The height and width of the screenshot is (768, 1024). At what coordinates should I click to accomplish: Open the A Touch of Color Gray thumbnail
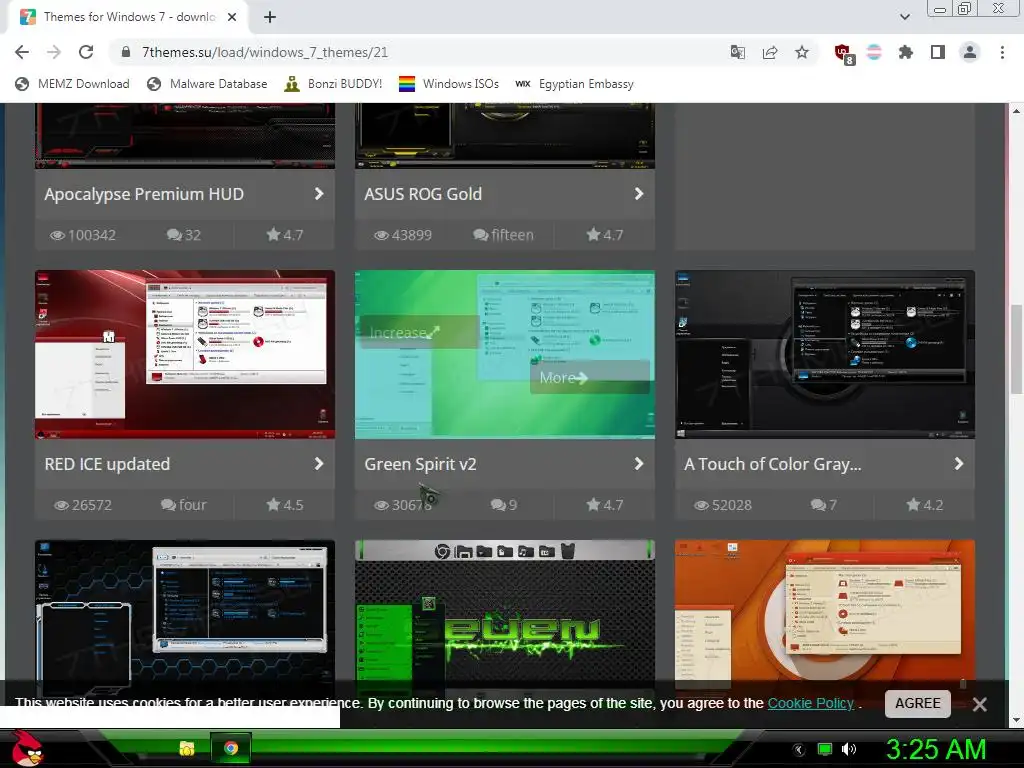click(x=825, y=354)
